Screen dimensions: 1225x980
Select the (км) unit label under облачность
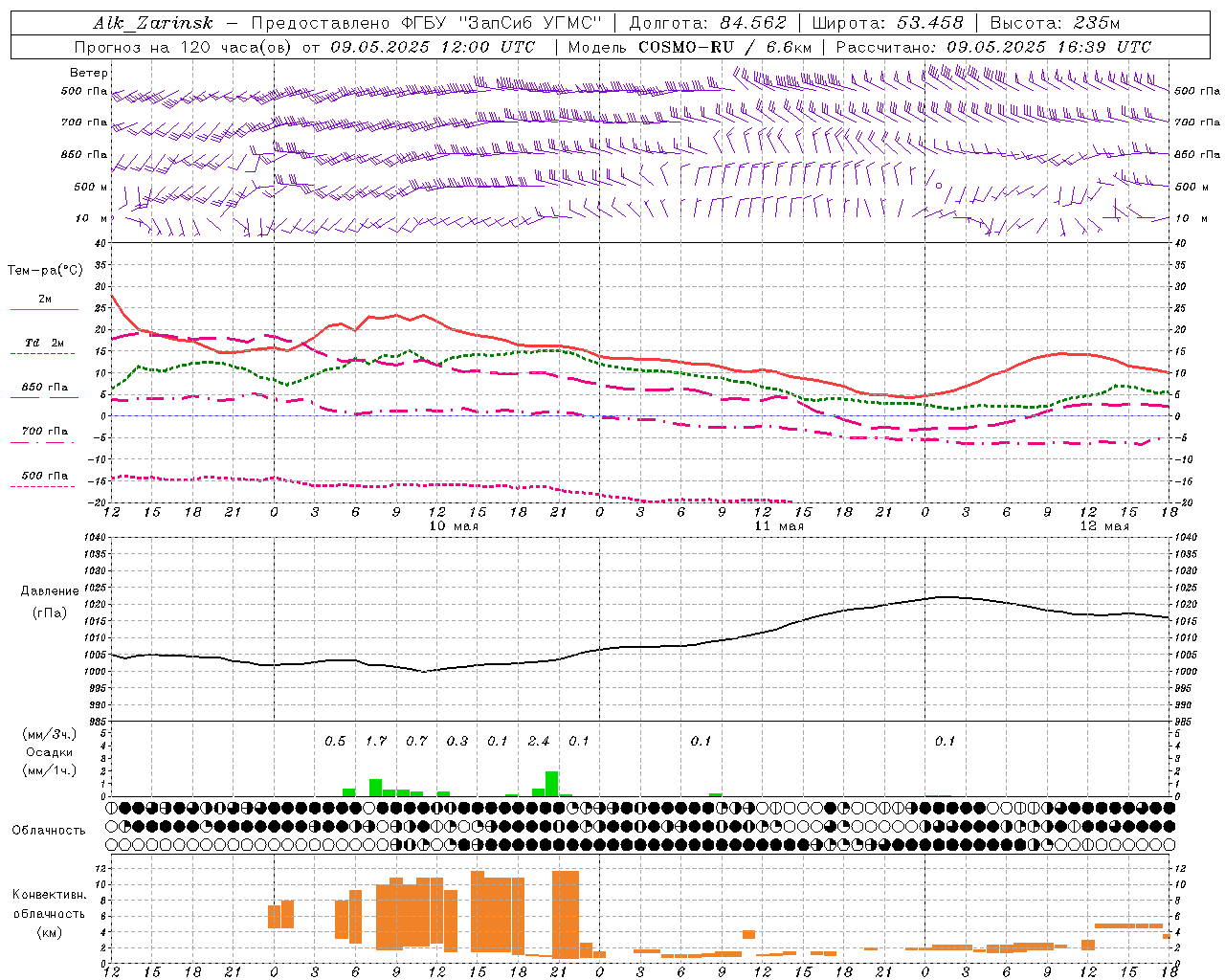pos(49,932)
